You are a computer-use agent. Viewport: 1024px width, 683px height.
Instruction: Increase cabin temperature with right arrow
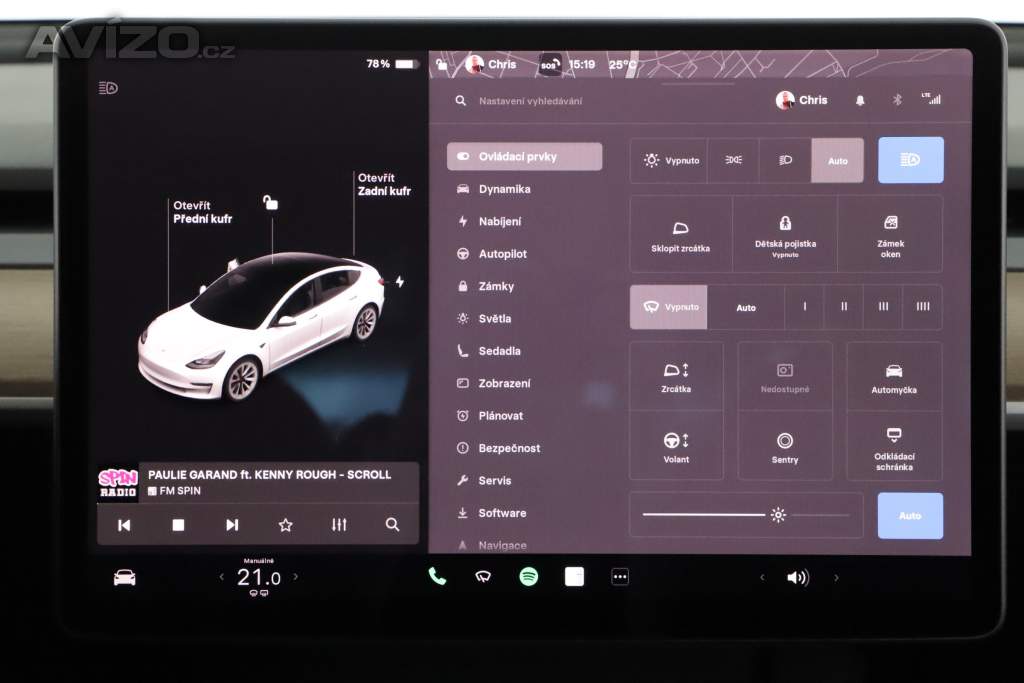click(x=296, y=577)
